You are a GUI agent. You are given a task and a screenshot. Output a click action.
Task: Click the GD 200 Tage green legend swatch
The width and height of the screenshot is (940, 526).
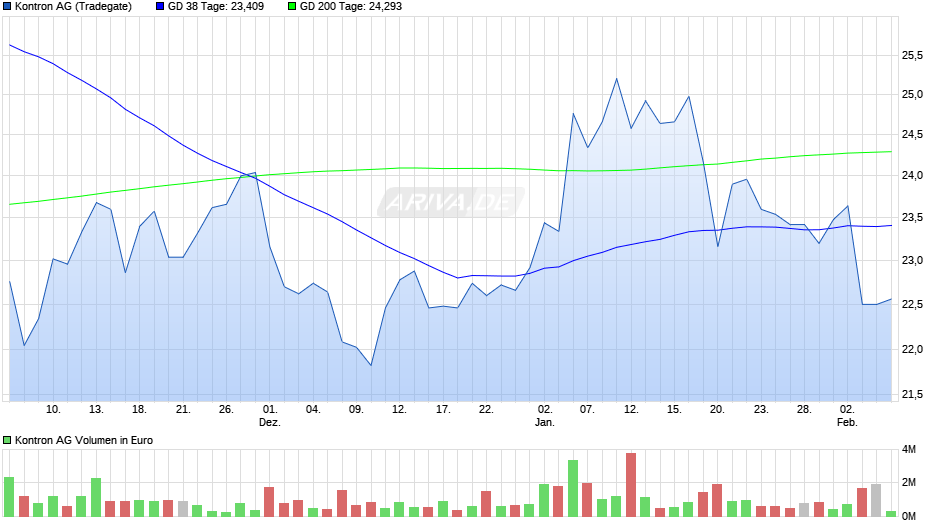pyautogui.click(x=292, y=7)
